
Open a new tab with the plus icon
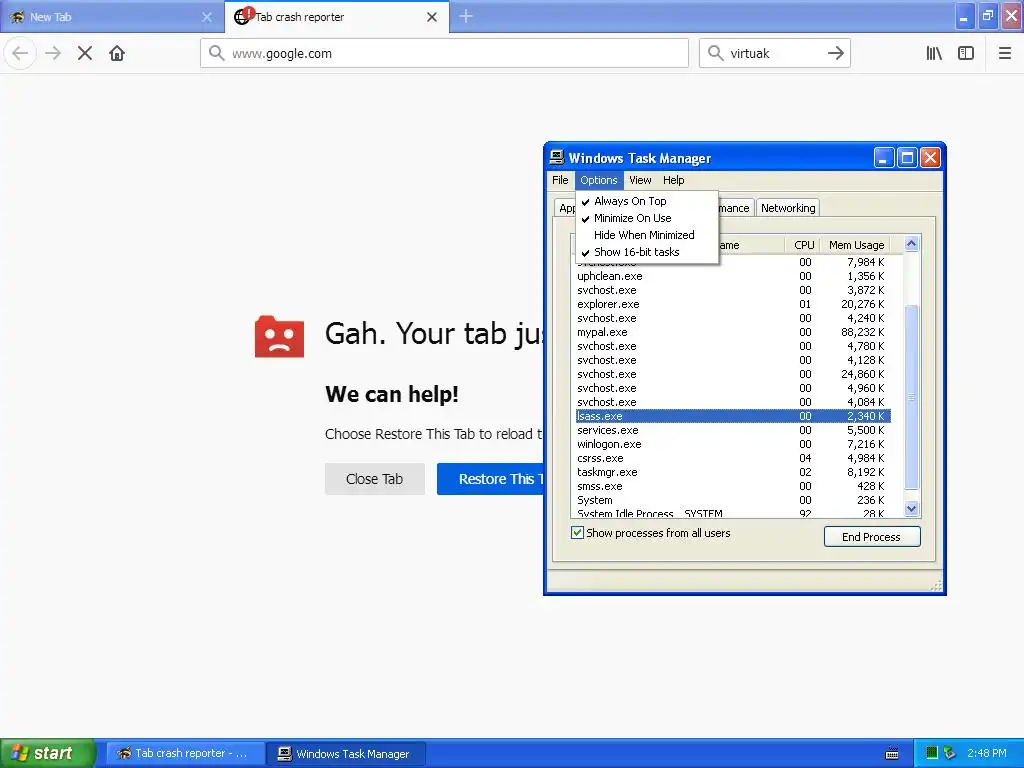tap(466, 16)
